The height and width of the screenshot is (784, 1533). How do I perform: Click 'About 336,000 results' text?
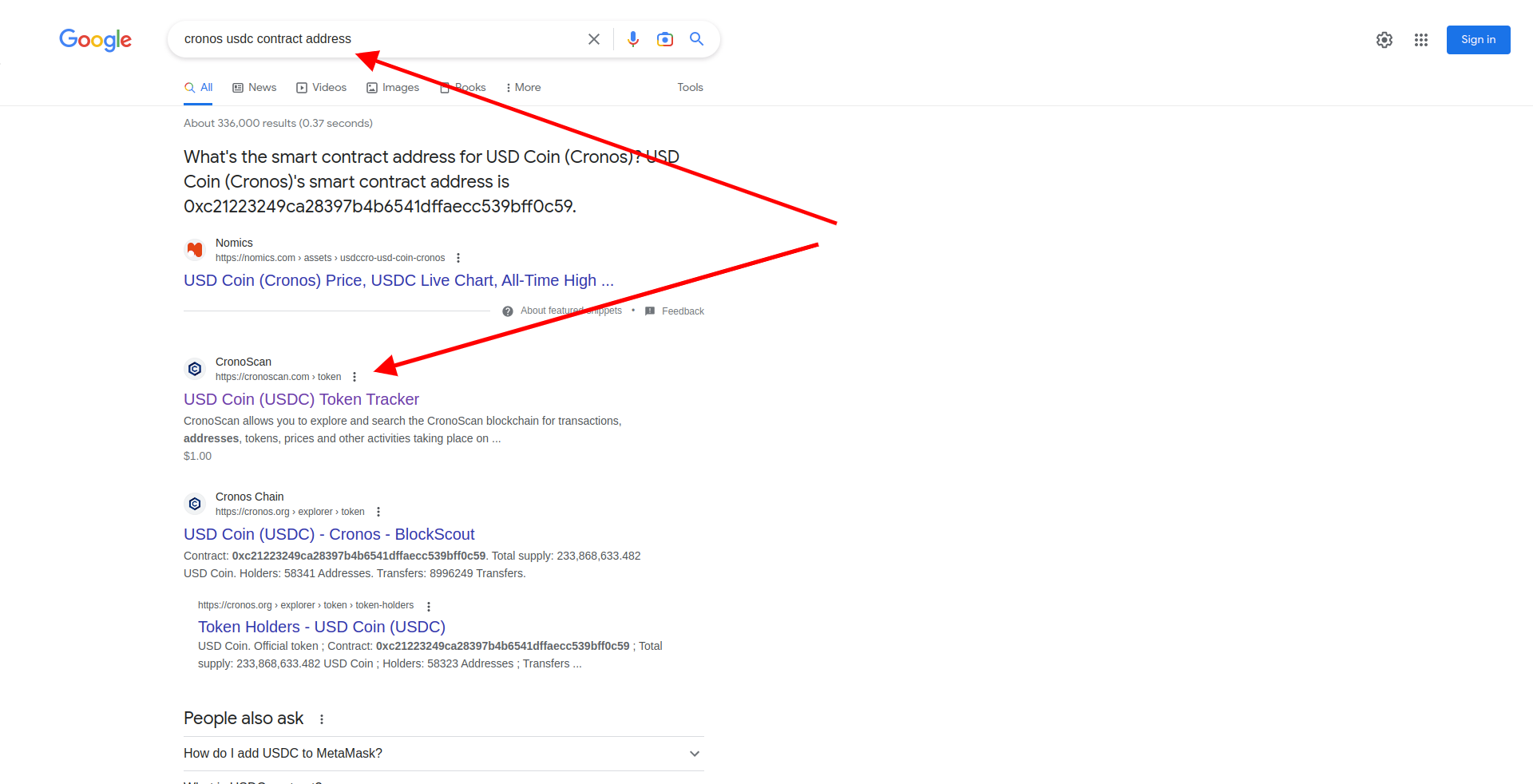[278, 123]
